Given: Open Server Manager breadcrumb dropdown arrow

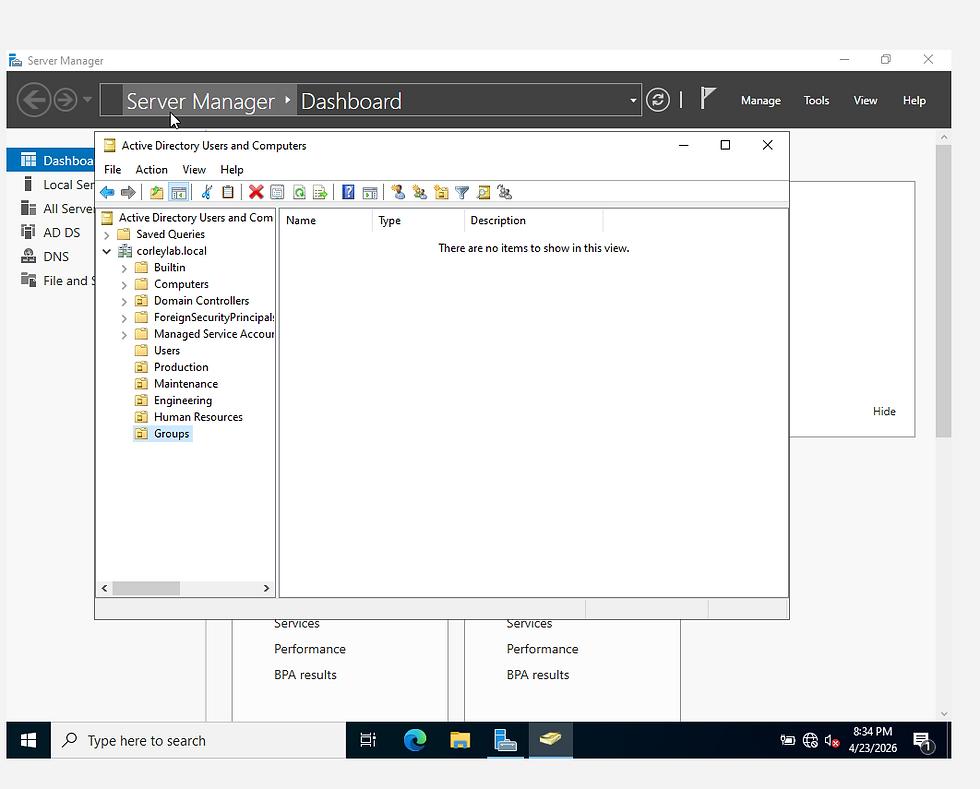Looking at the screenshot, I should (x=633, y=101).
